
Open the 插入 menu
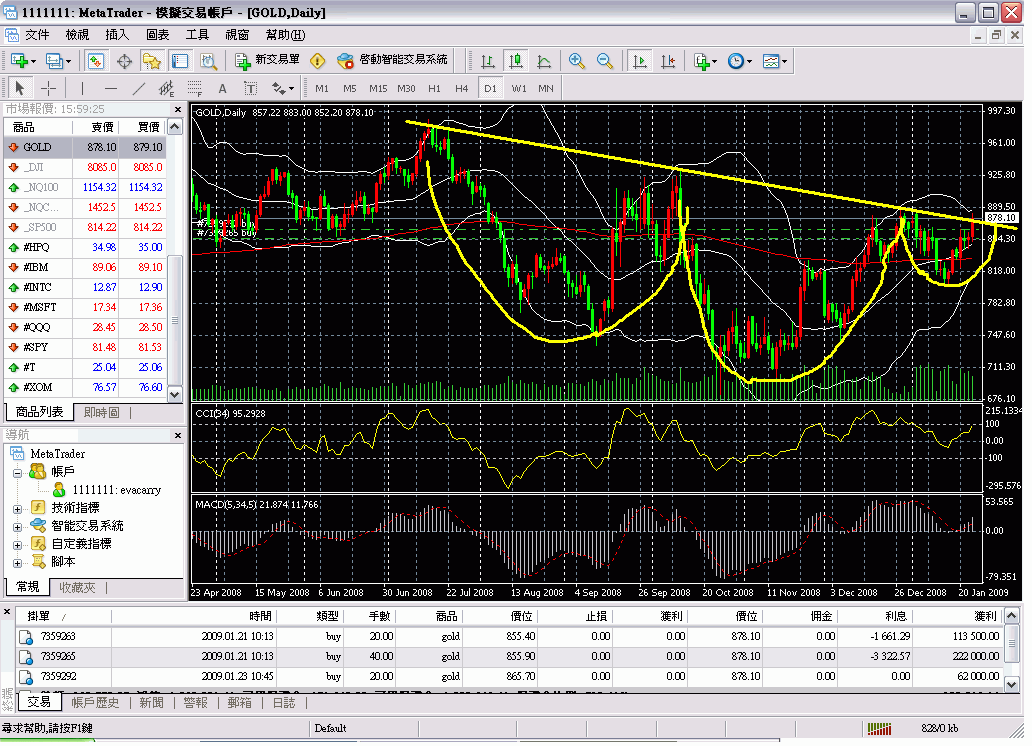[x=117, y=35]
